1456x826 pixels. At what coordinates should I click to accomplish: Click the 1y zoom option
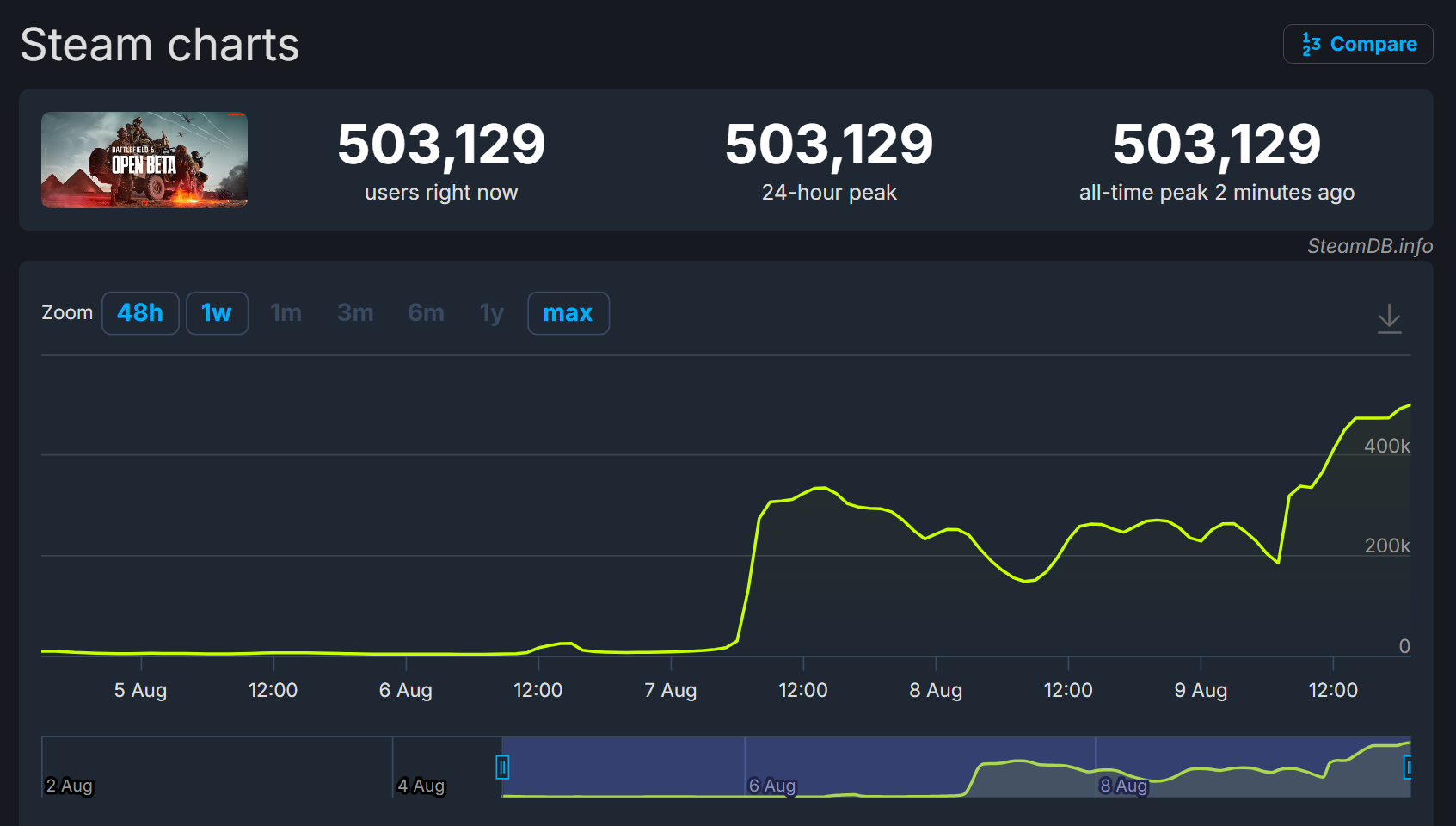(x=491, y=313)
